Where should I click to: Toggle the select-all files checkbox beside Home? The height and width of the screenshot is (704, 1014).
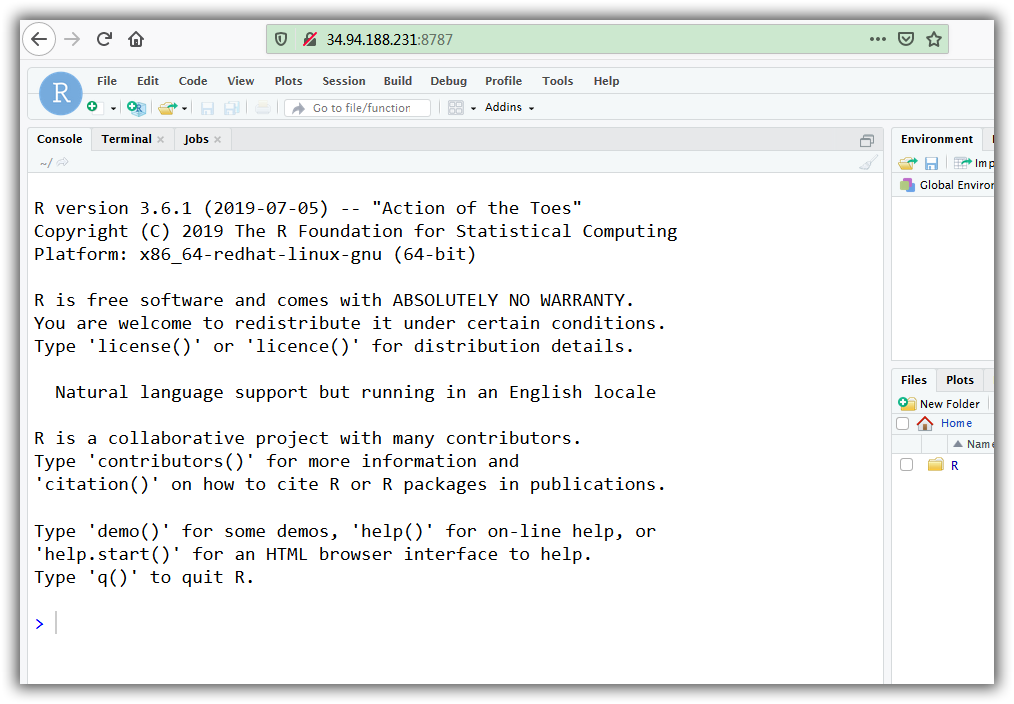point(903,423)
